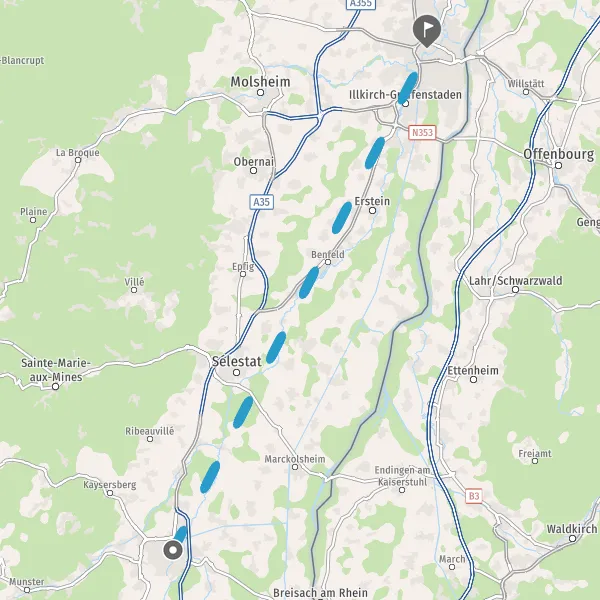Click the Ettenheim town marker
Screen dimensions: 600x600
click(473, 380)
